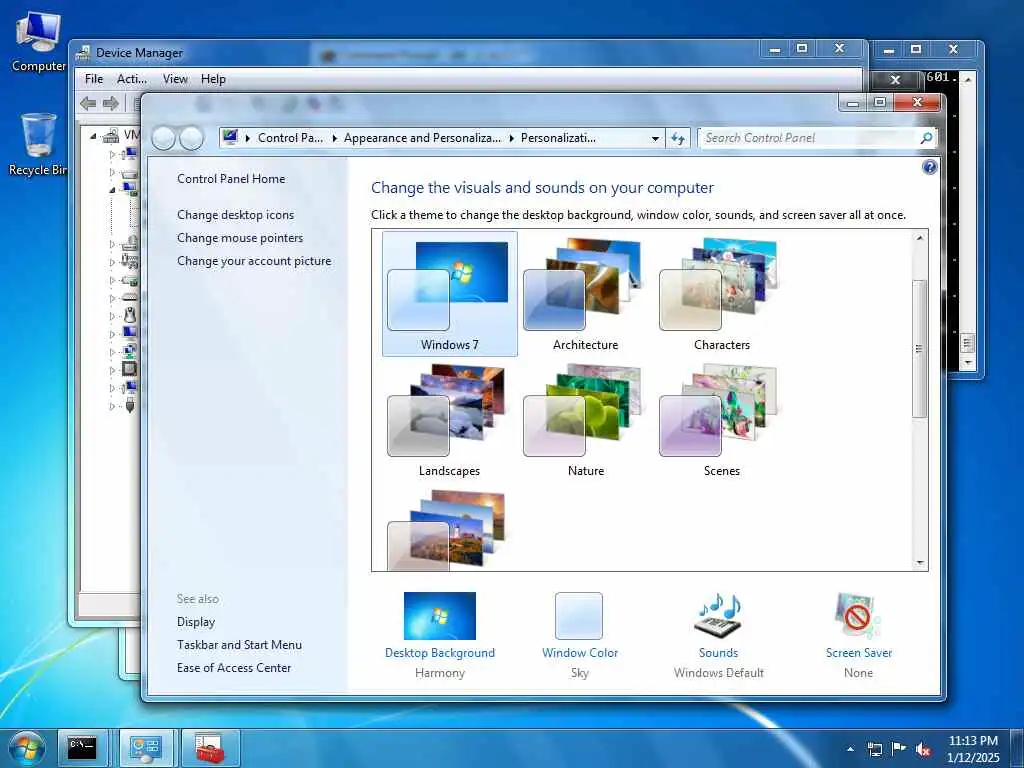Select the Windows 7 theme

pos(449,293)
